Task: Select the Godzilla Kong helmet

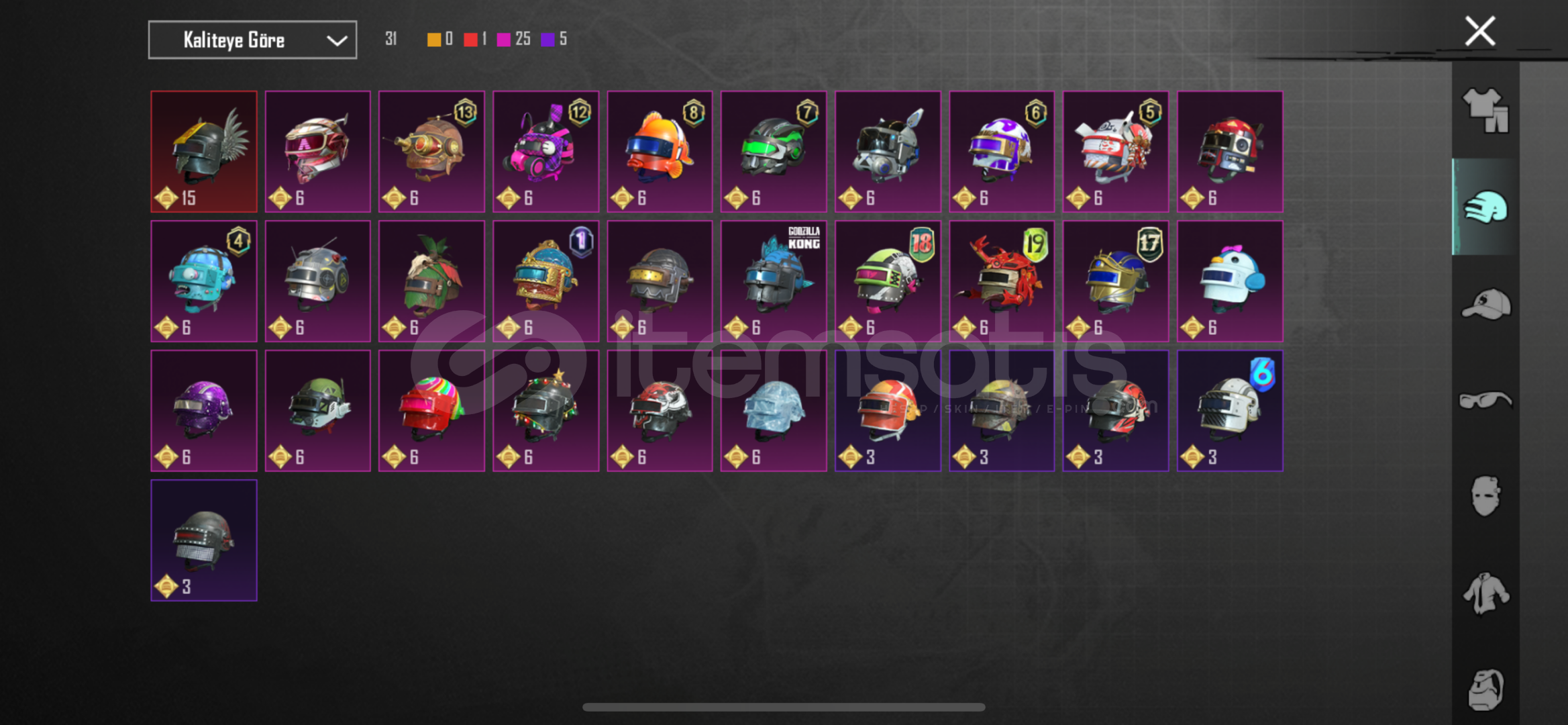Action: click(x=774, y=281)
